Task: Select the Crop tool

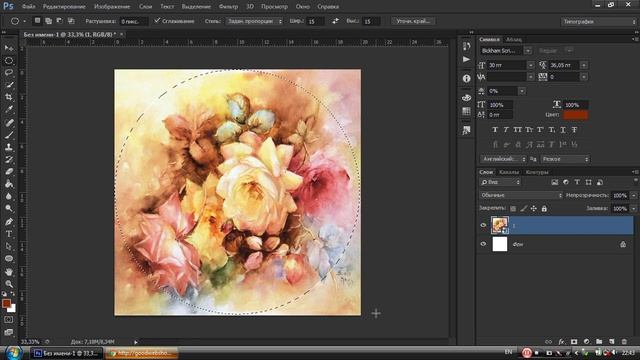Action: tap(9, 97)
